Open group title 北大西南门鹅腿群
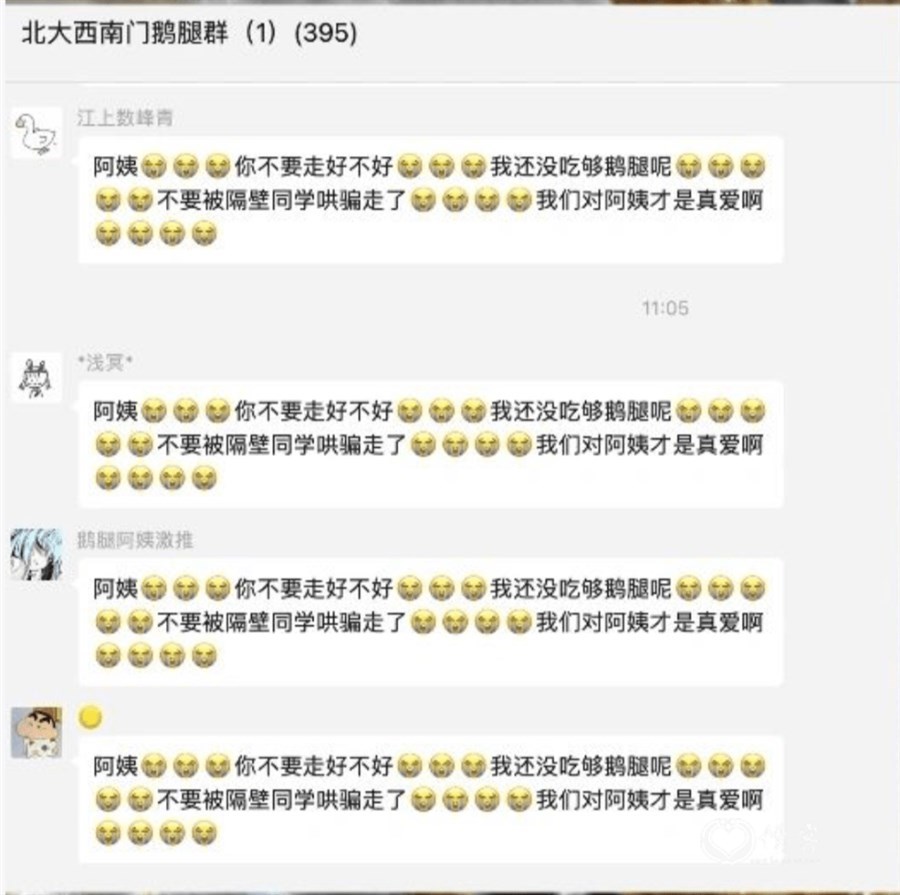Screen dimensions: 900x895 [x=125, y=32]
